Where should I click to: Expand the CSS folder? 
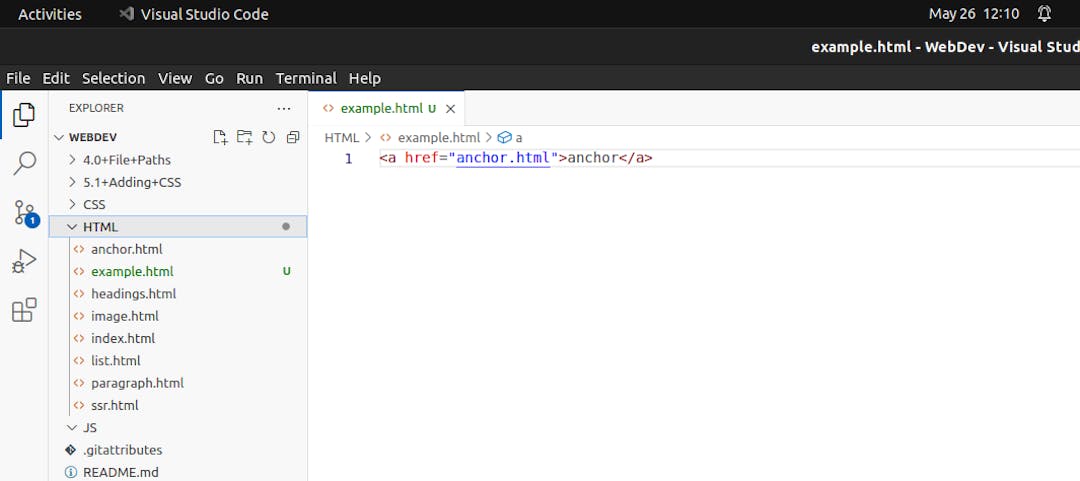(x=94, y=205)
